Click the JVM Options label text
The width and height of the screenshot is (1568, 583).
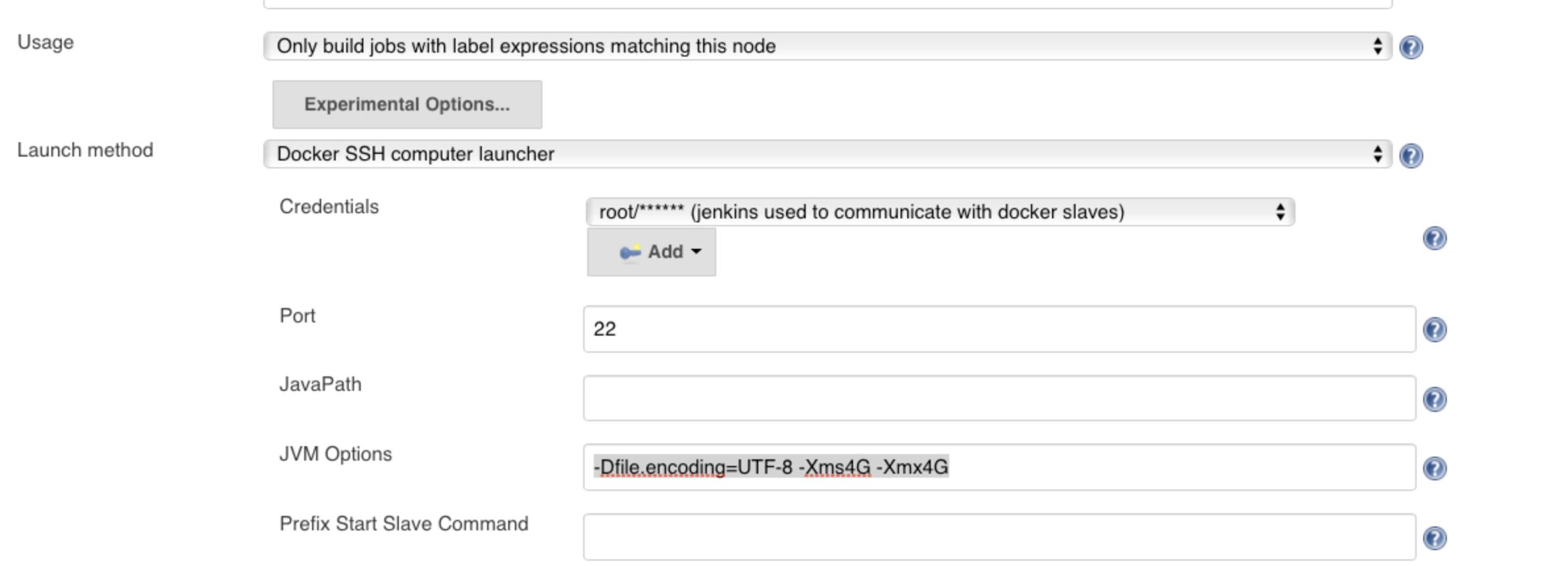pos(336,454)
